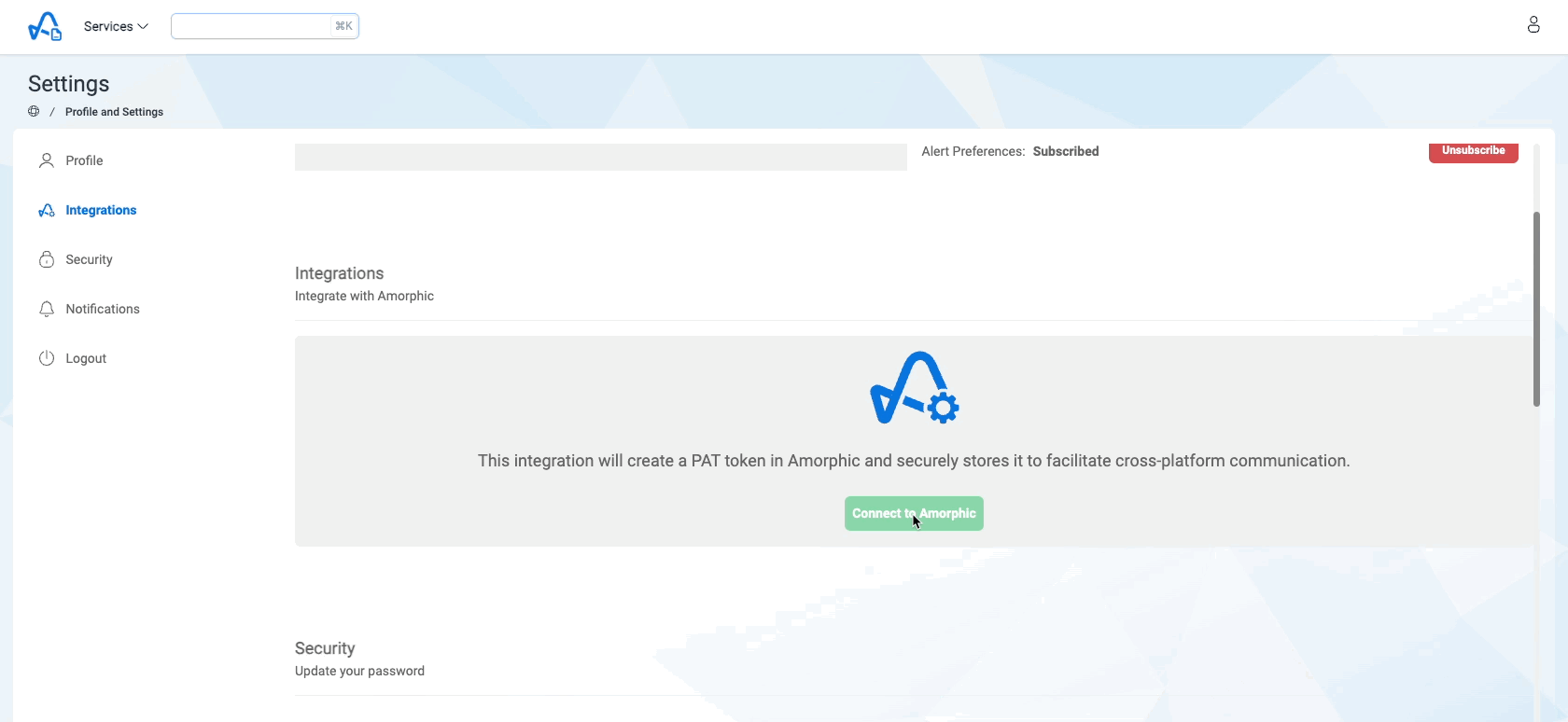
Task: Open the Services dropdown menu
Action: 116,26
